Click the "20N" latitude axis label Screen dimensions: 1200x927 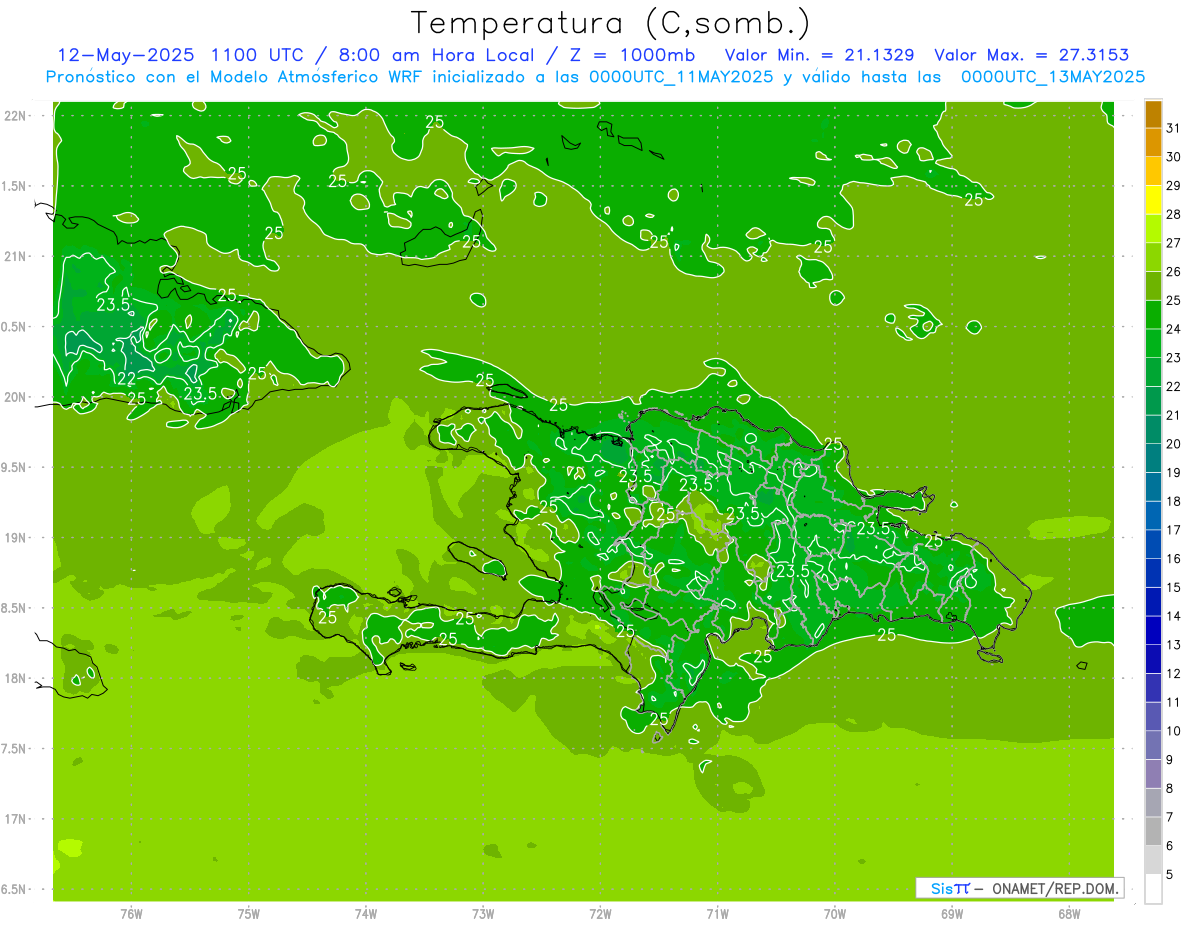pos(16,397)
